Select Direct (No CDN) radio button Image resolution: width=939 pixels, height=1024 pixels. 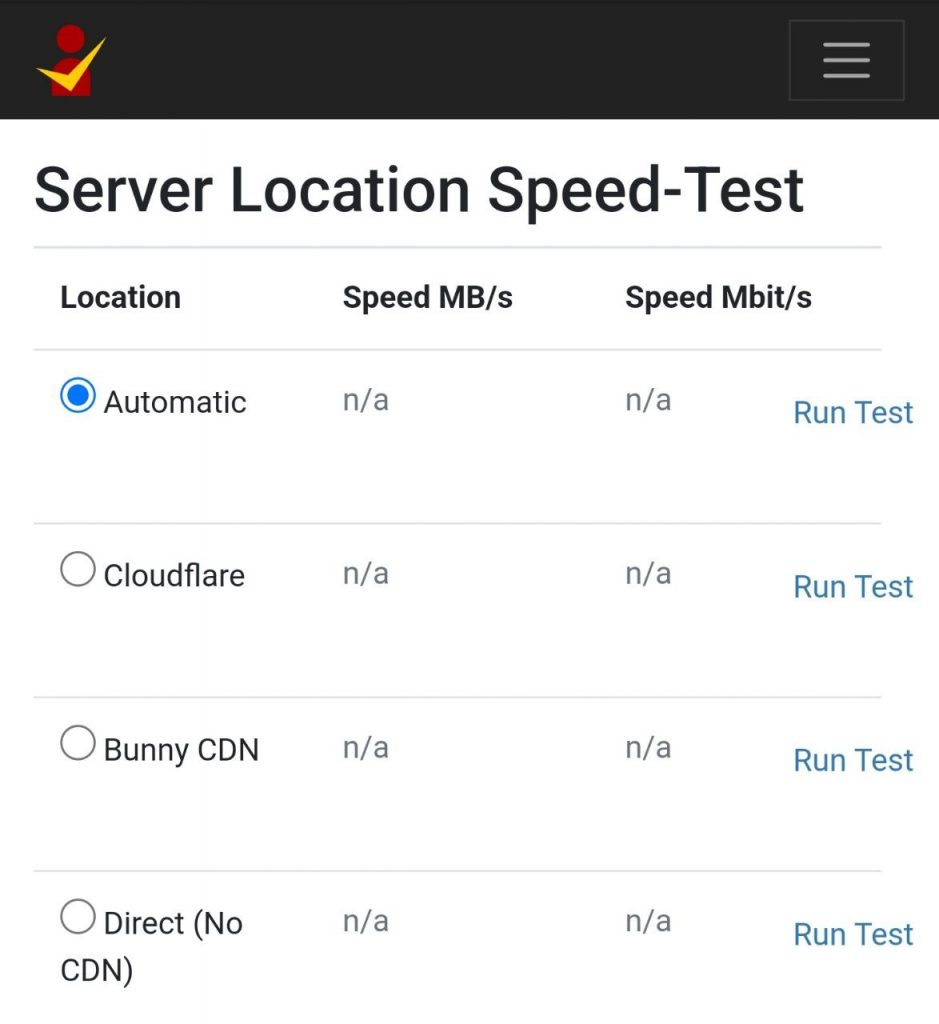click(78, 916)
